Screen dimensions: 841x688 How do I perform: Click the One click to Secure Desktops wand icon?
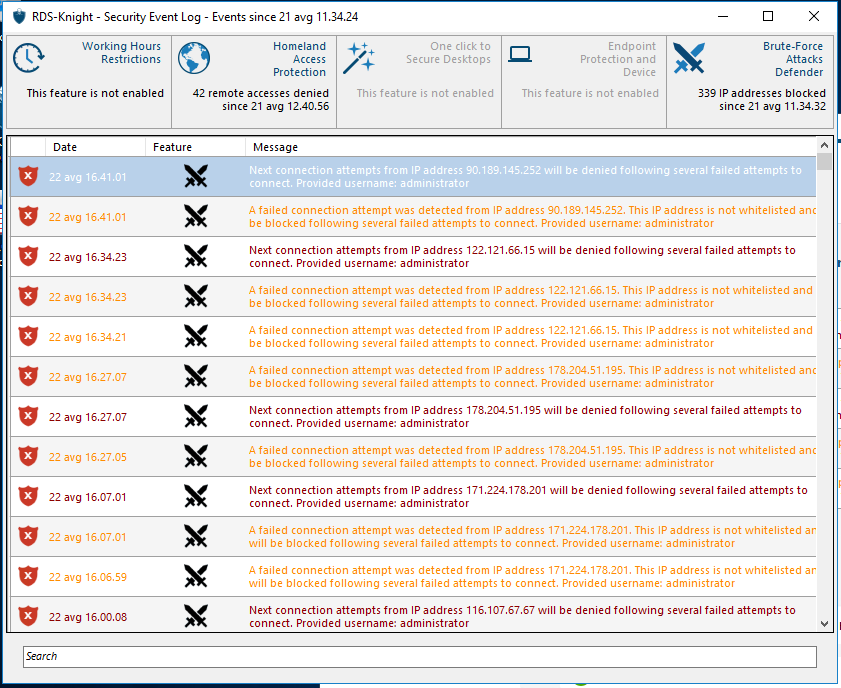click(358, 59)
